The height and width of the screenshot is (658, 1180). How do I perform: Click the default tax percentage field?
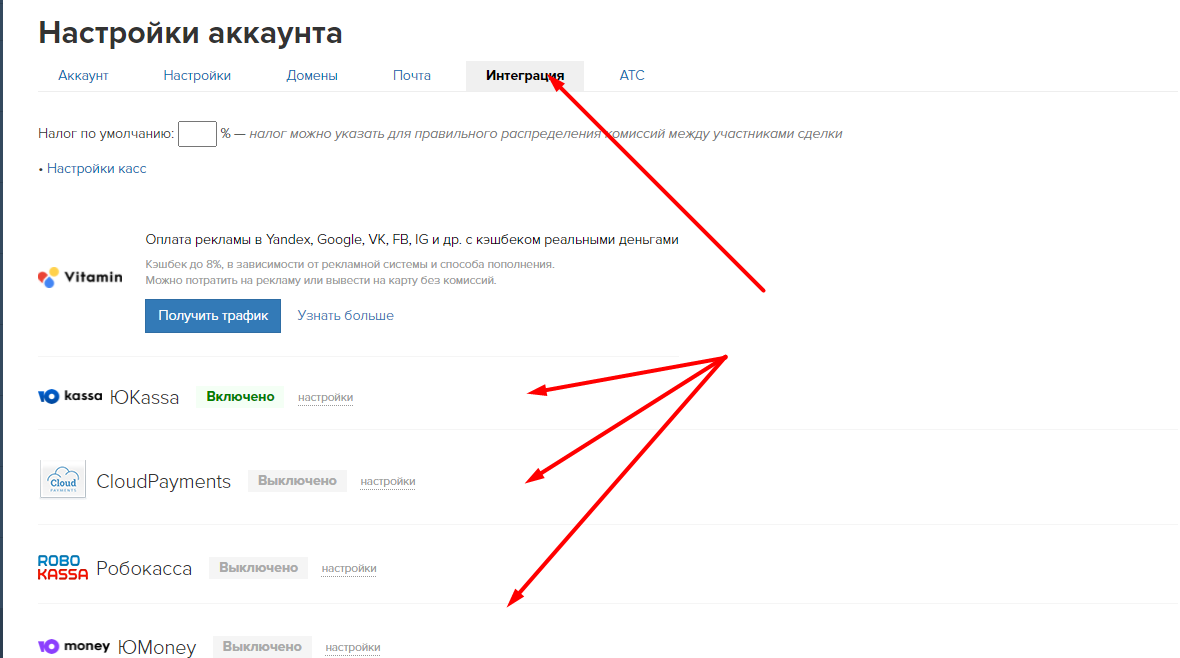coord(197,134)
